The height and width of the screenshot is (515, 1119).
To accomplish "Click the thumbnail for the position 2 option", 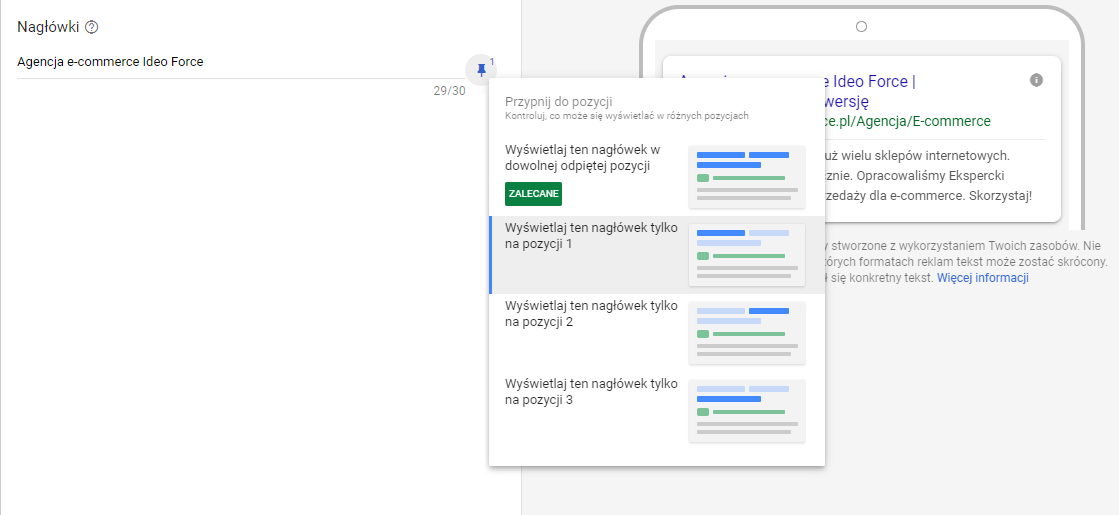I will [747, 333].
